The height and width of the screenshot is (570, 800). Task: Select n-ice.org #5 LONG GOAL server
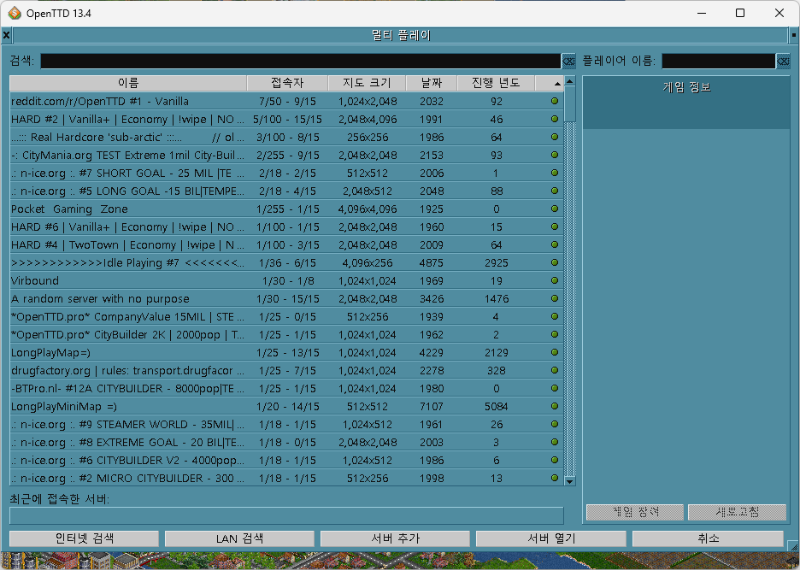click(286, 191)
